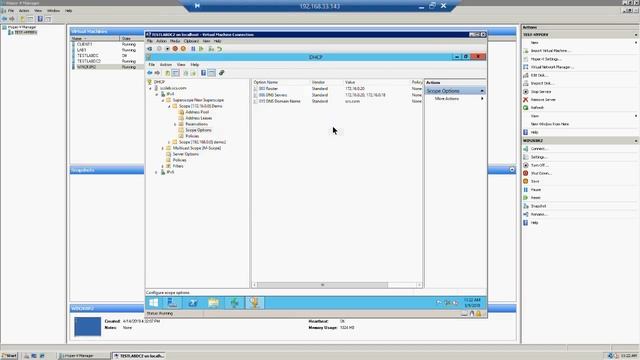Image resolution: width=640 pixels, height=360 pixels.
Task: Click the orange save icon in VM Connection toolbar
Action: pos(183,49)
